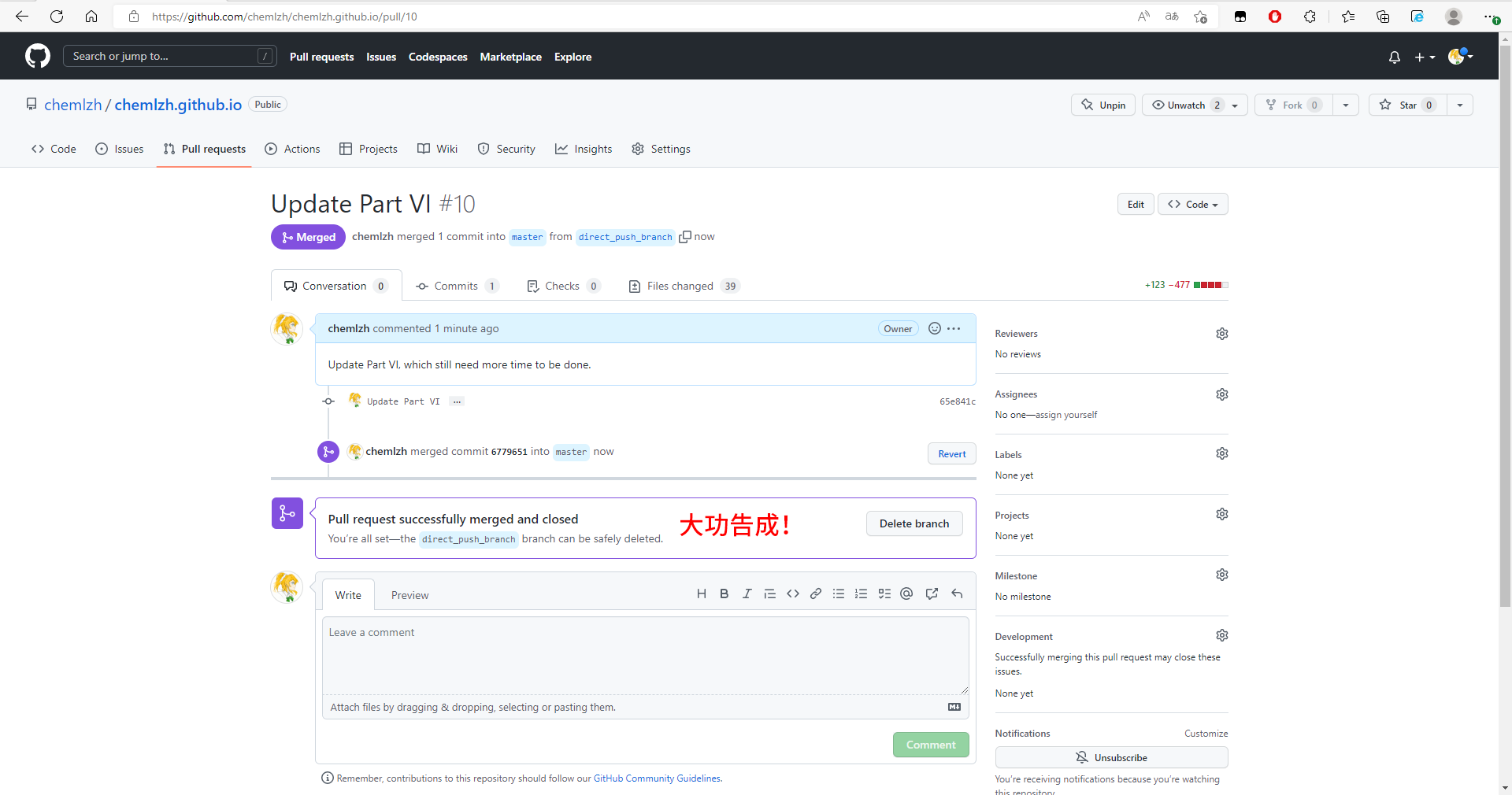Star the repository
This screenshot has height=795, width=1512.
[1407, 105]
